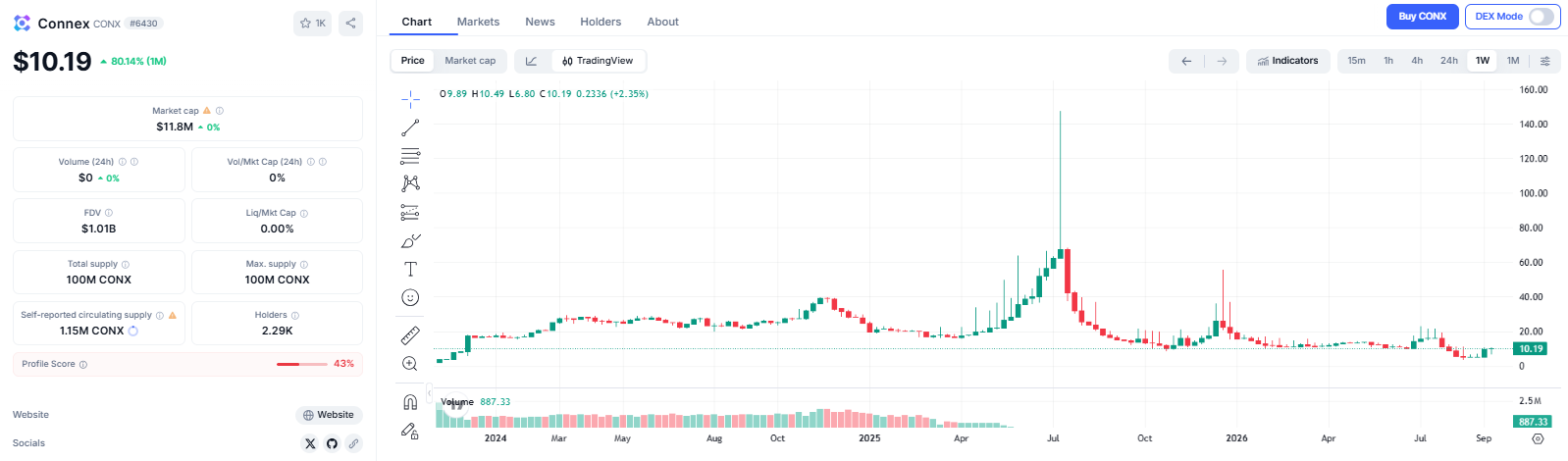Select the crosshair cursor tool

click(410, 98)
